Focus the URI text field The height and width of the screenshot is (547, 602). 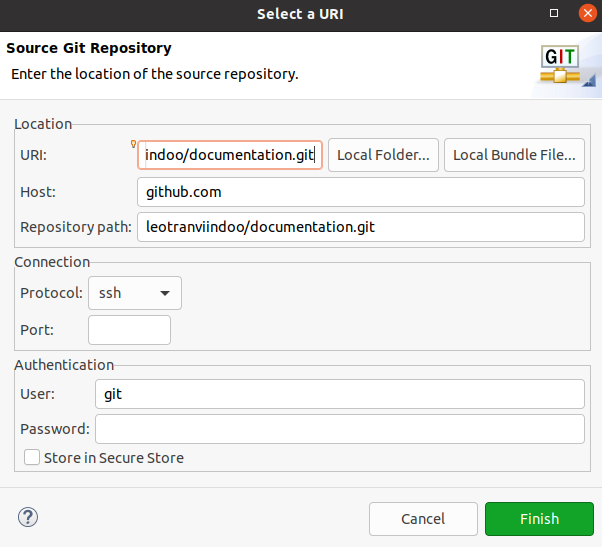pos(229,155)
